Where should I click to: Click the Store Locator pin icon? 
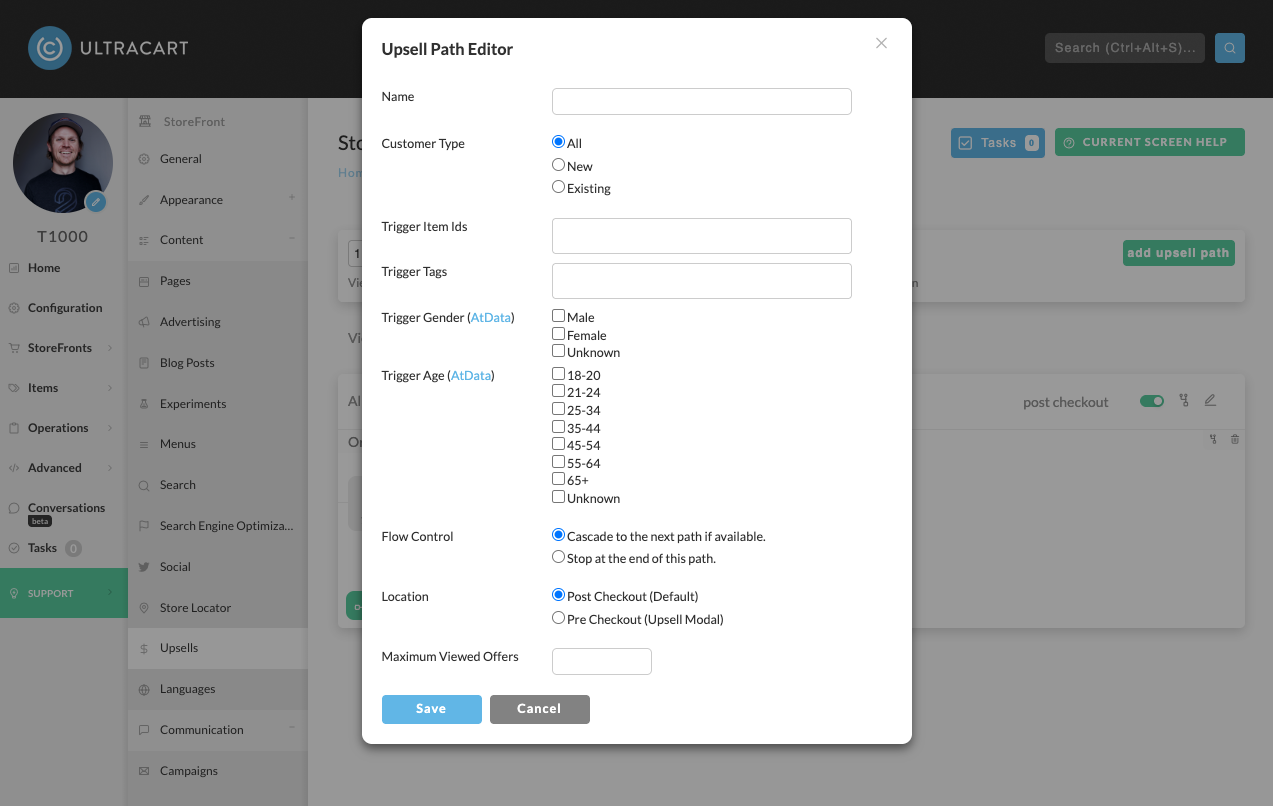pyautogui.click(x=144, y=608)
